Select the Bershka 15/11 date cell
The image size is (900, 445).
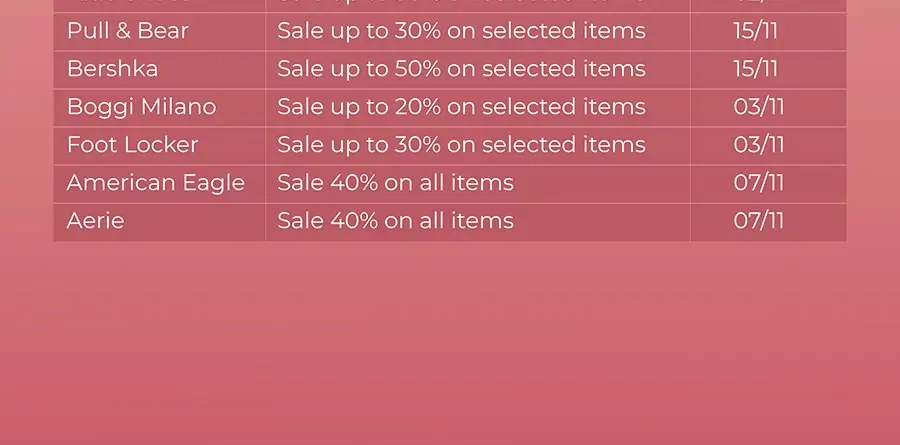[x=769, y=69]
